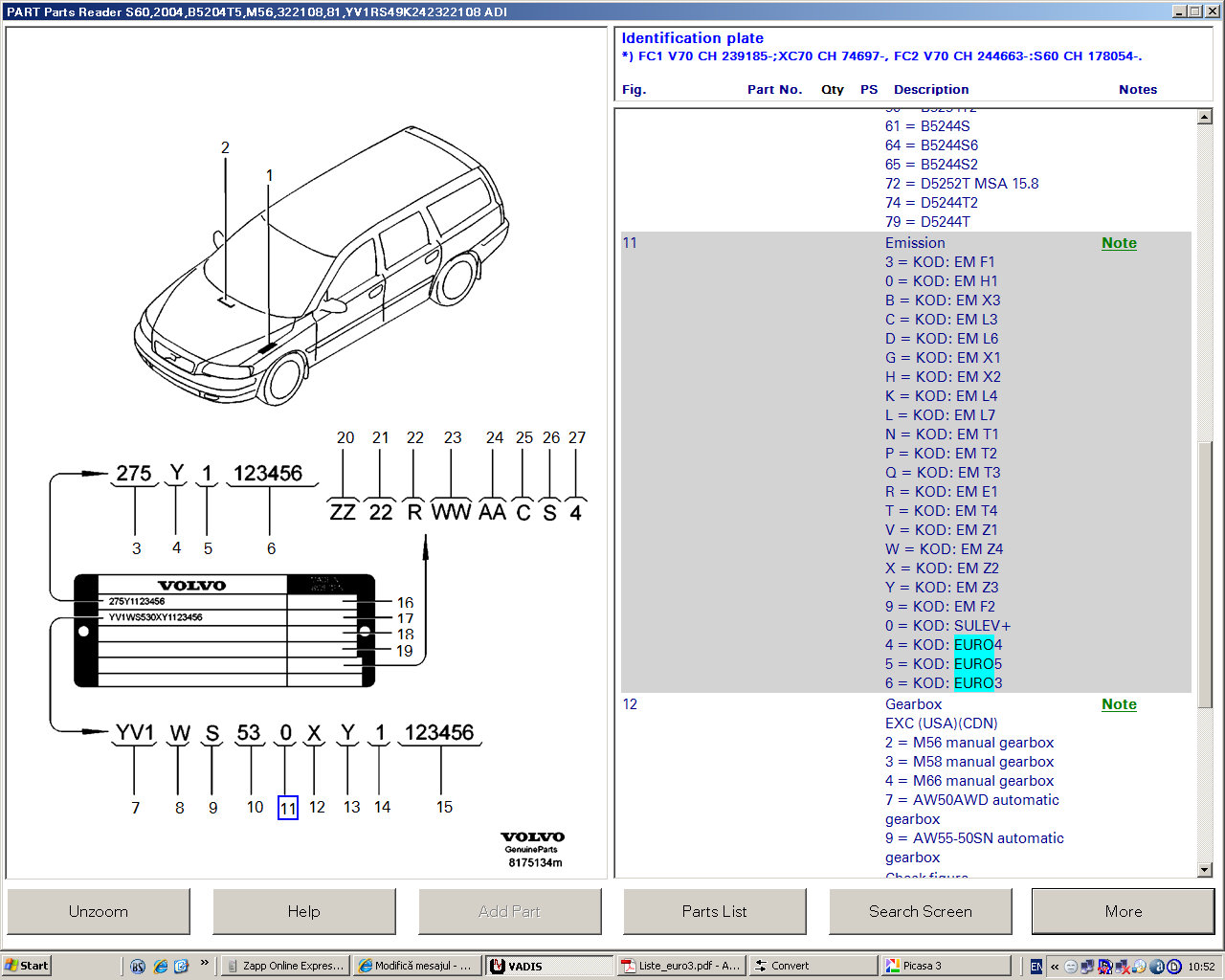This screenshot has width=1225, height=980.
Task: Select callout number 27 in diagram
Action: 577,437
